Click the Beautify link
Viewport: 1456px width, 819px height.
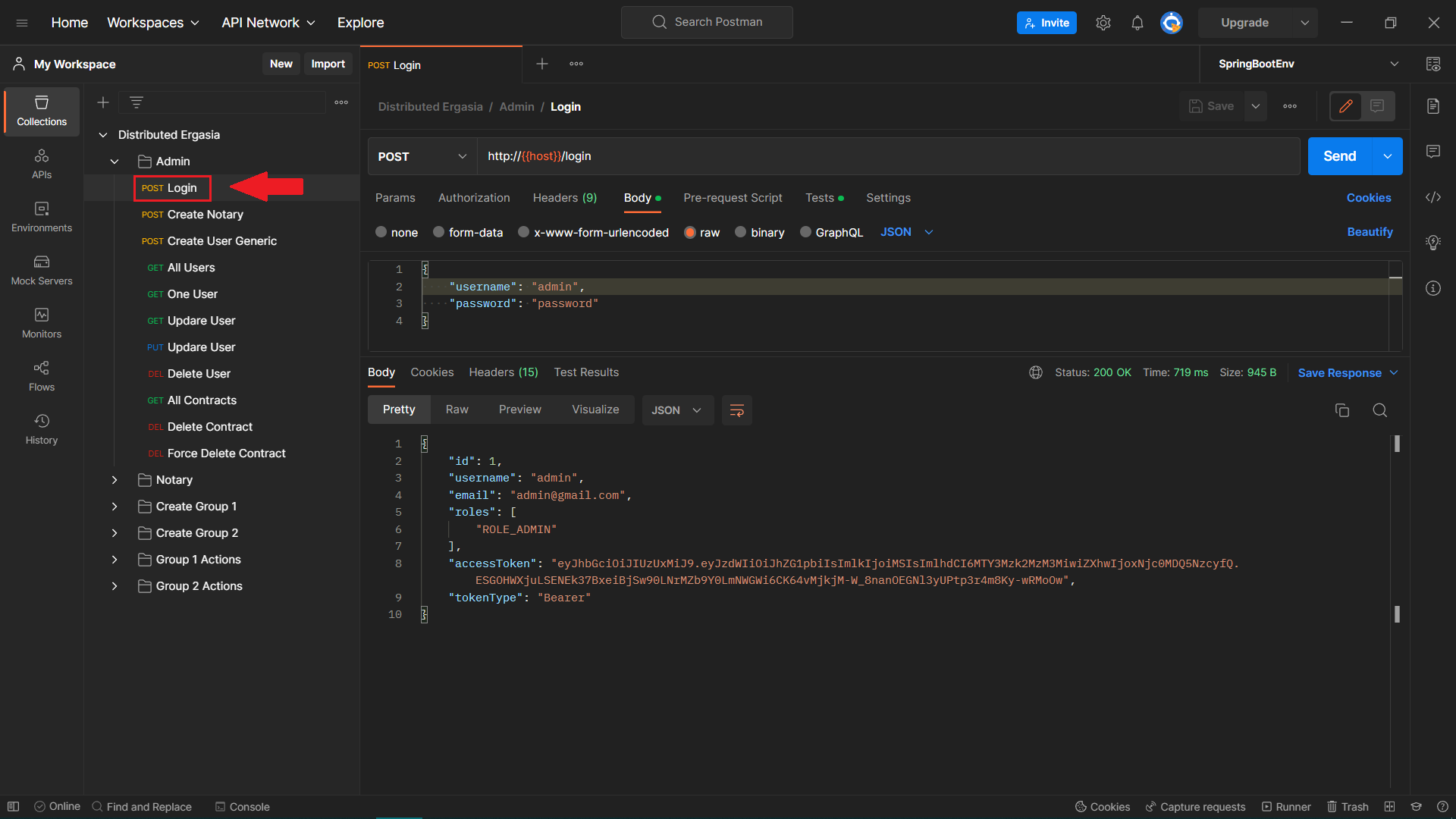pos(1370,232)
